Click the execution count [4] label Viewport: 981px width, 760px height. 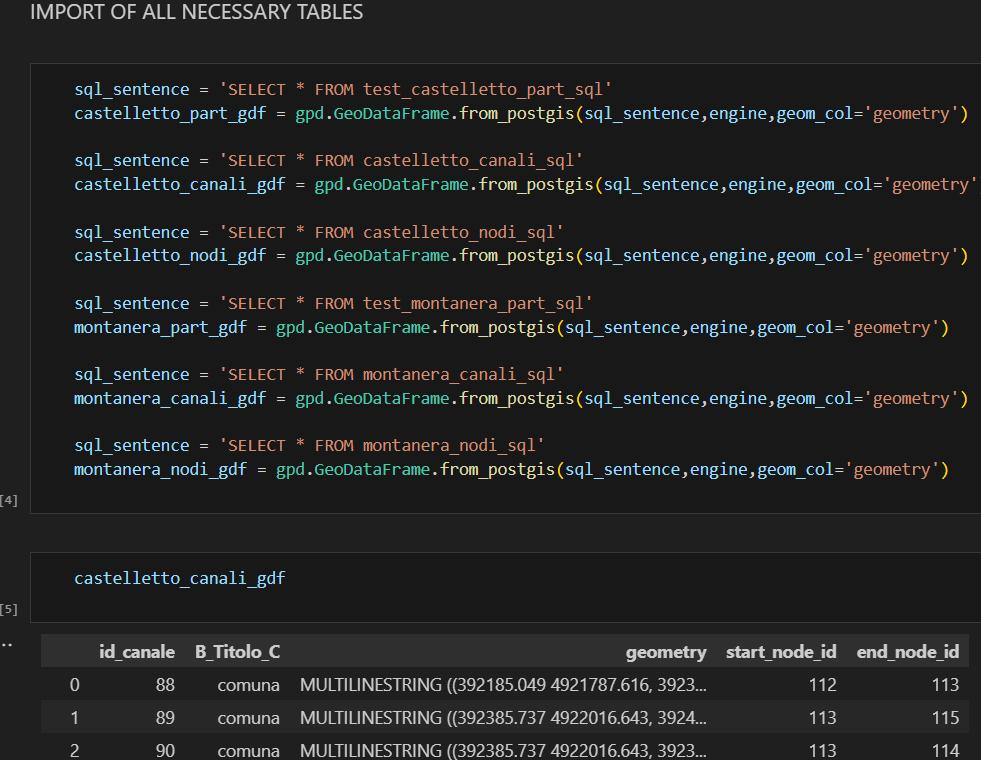9,500
